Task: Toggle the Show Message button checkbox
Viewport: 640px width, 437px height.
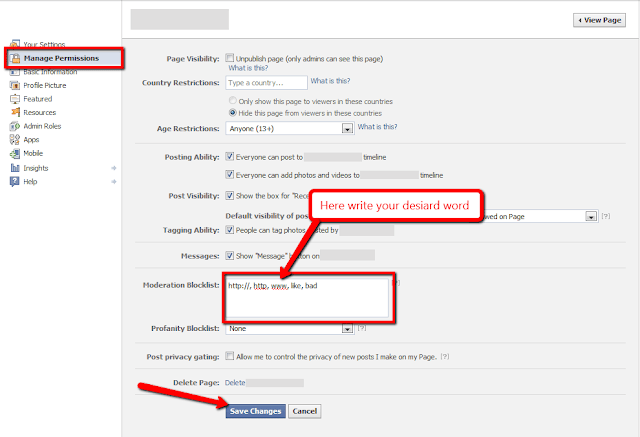Action: pos(230,255)
